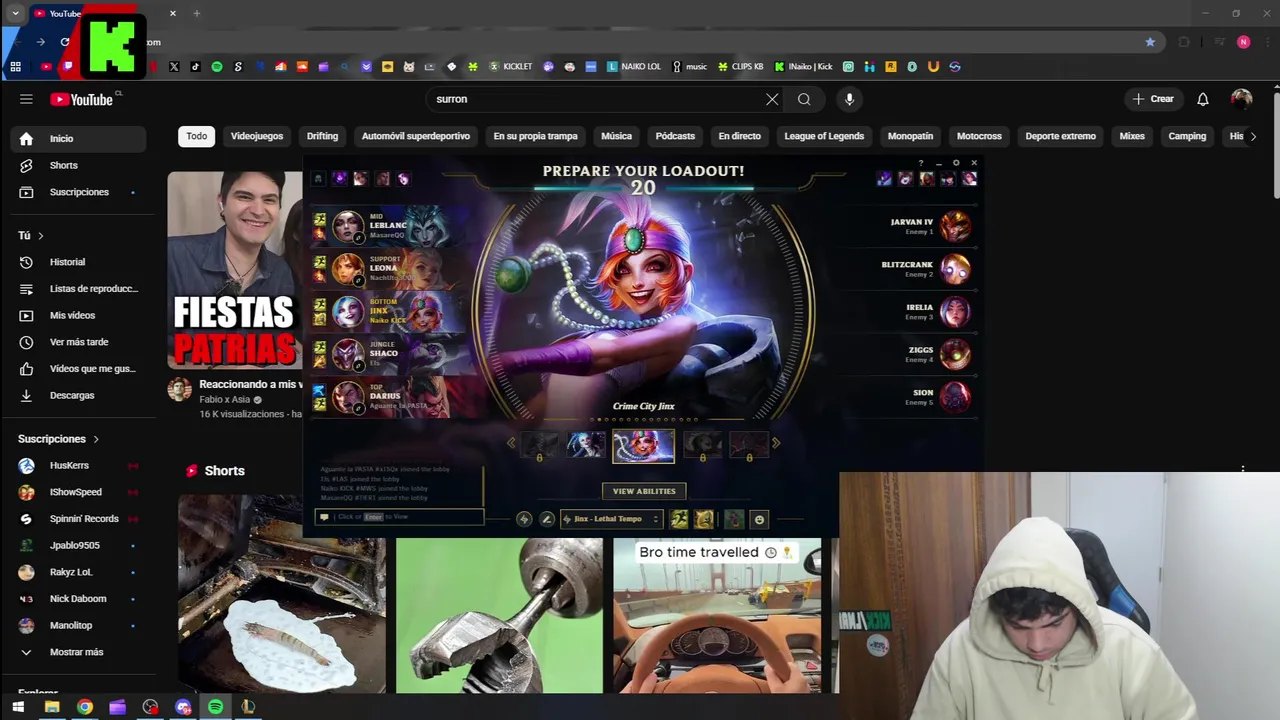Open Suscripciones in sidebar
Image resolution: width=1280 pixels, height=720 pixels.
(80, 192)
